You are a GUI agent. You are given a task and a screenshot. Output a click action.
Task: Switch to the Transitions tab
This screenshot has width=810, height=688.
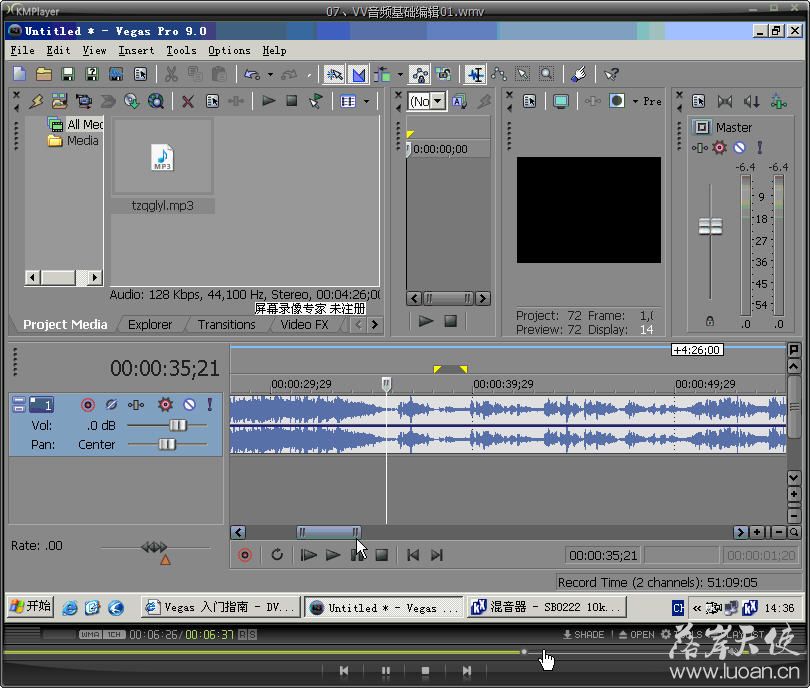point(226,325)
